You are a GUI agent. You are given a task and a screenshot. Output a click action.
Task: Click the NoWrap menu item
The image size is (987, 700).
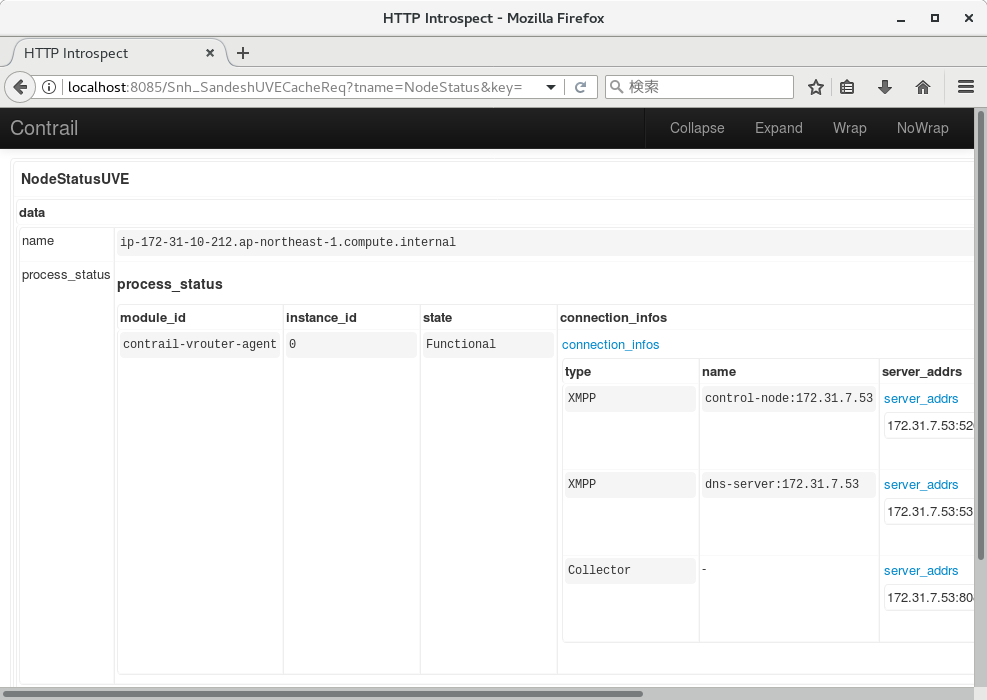(922, 128)
